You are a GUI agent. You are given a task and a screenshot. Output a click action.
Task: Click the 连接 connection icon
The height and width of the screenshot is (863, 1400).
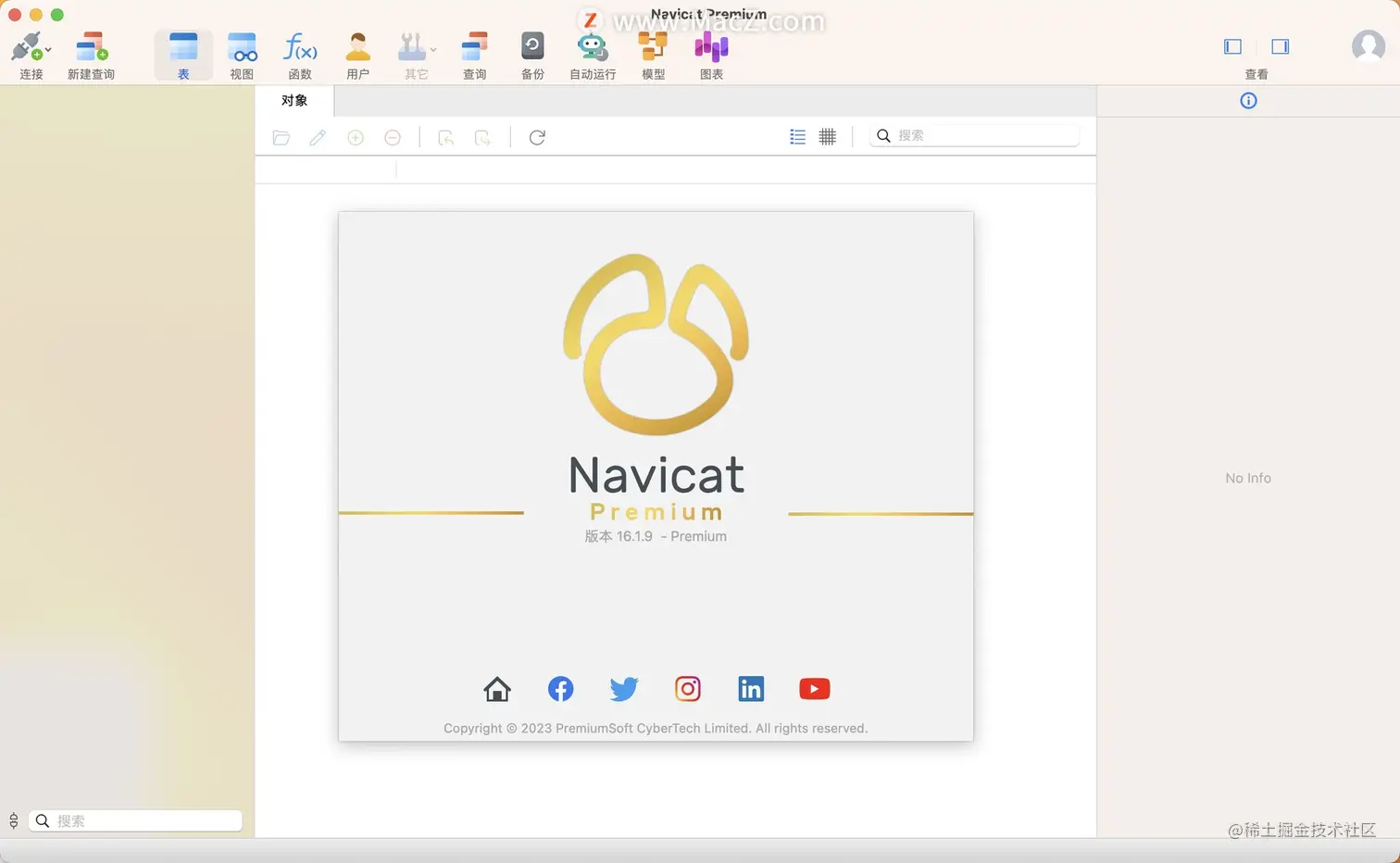[26, 46]
